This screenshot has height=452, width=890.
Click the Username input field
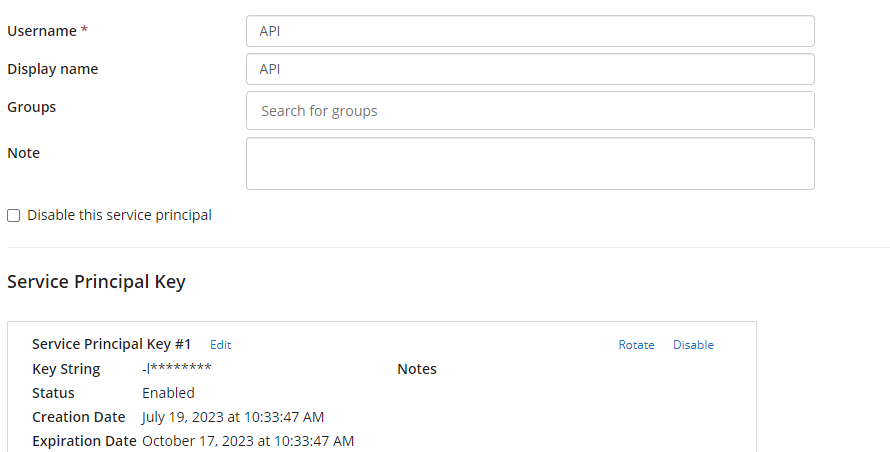(x=530, y=31)
